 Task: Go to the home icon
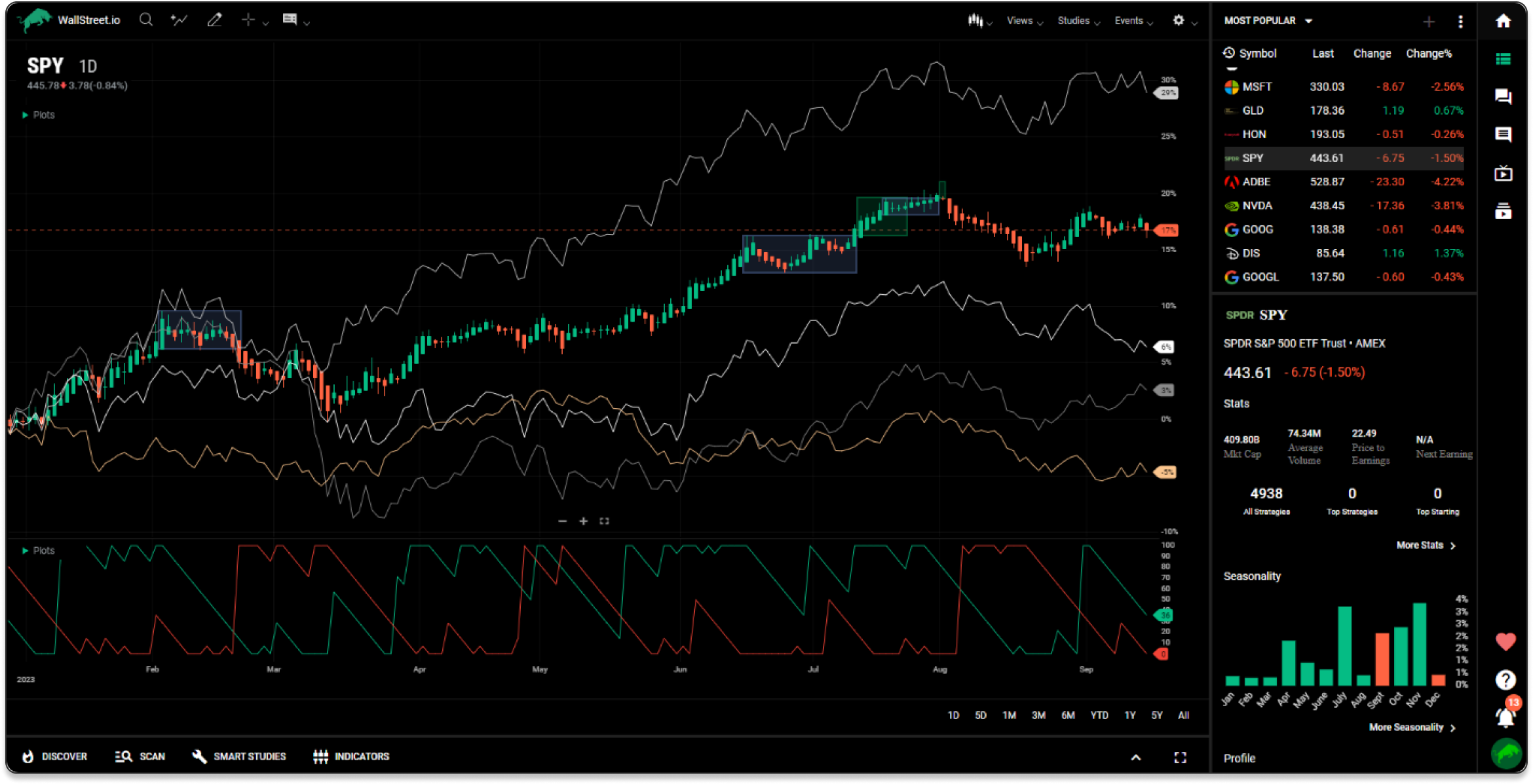1503,21
